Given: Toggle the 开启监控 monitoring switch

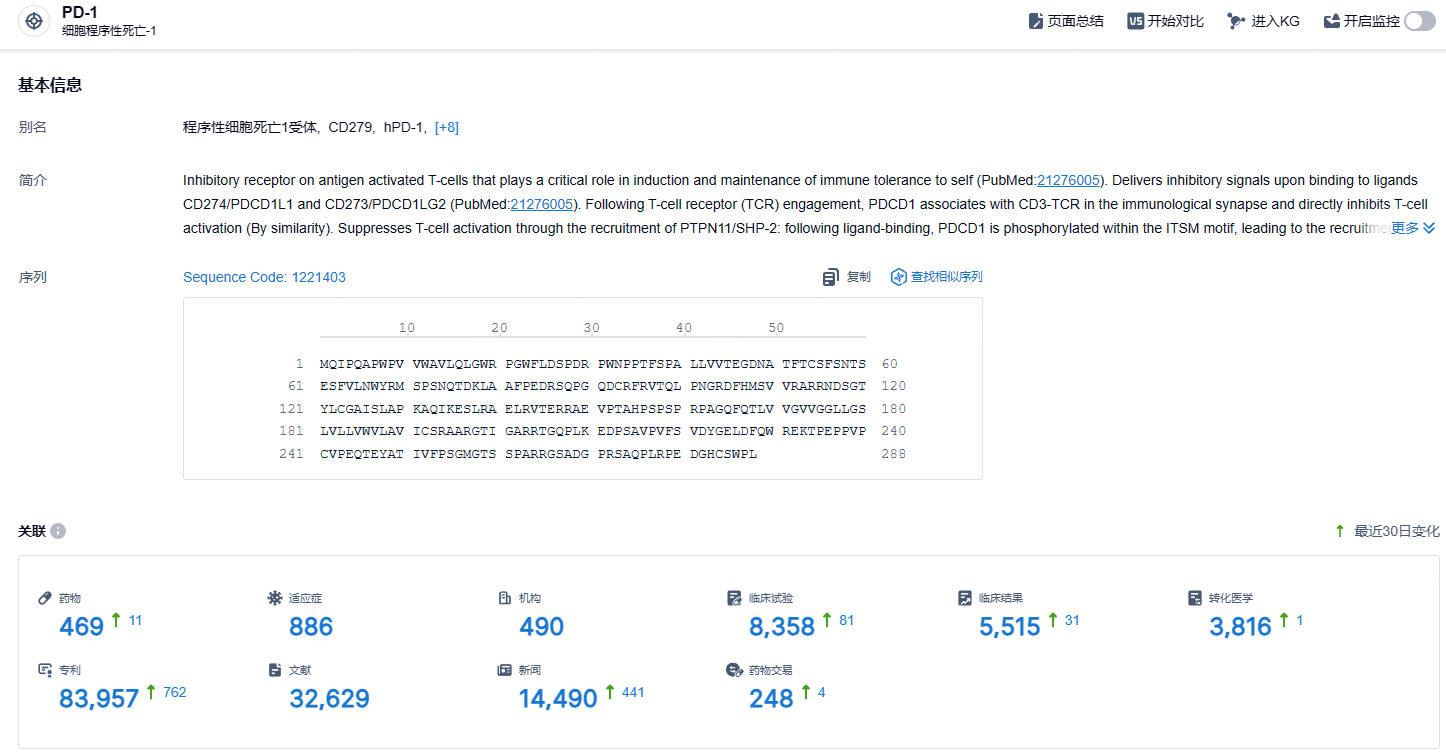Looking at the screenshot, I should click(1420, 21).
